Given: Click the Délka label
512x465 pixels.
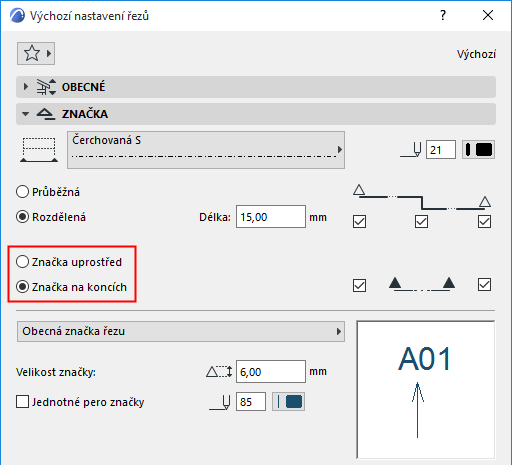Looking at the screenshot, I should [215, 217].
